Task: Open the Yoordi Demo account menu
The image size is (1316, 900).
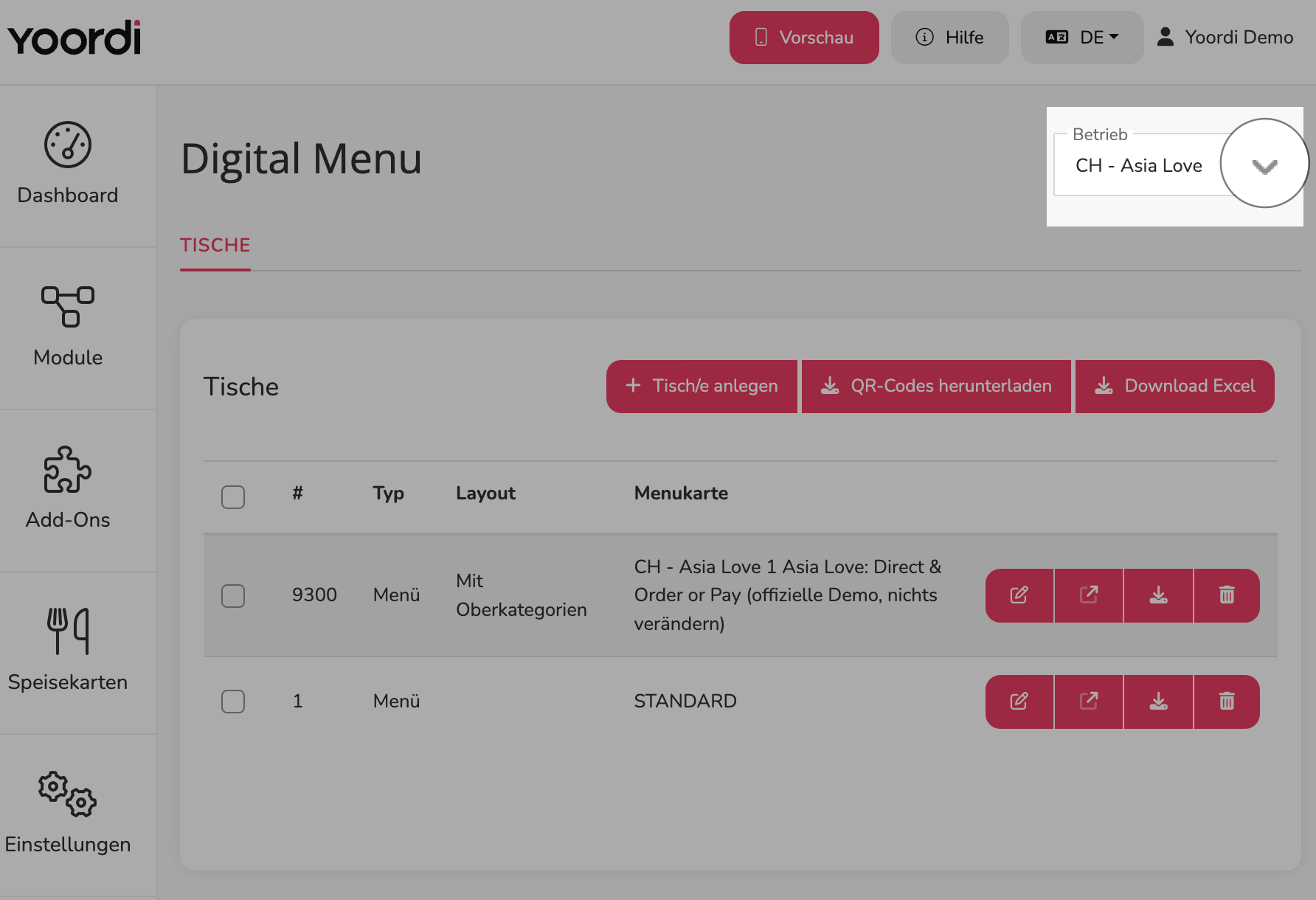Action: [1225, 38]
